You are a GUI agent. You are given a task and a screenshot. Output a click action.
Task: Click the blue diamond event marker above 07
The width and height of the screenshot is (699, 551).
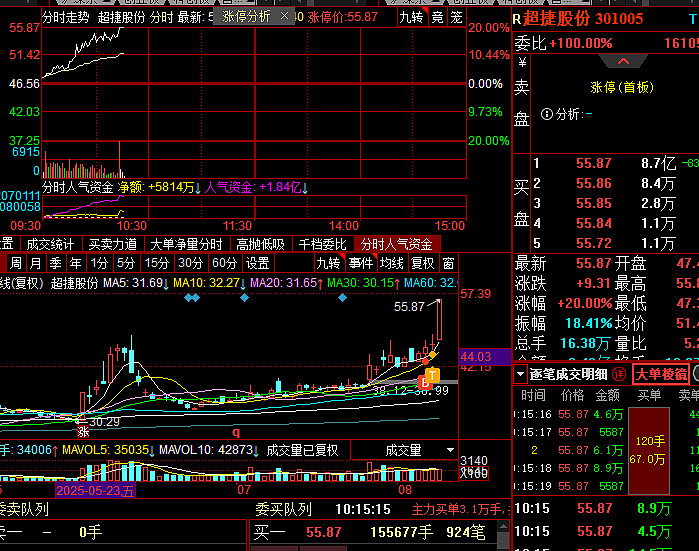tap(244, 298)
